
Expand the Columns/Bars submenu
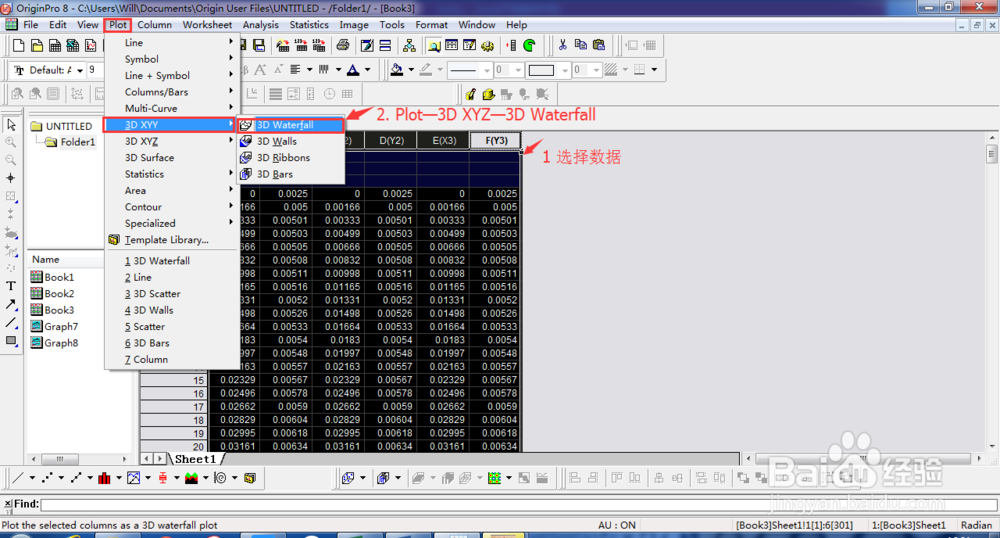tap(172, 92)
